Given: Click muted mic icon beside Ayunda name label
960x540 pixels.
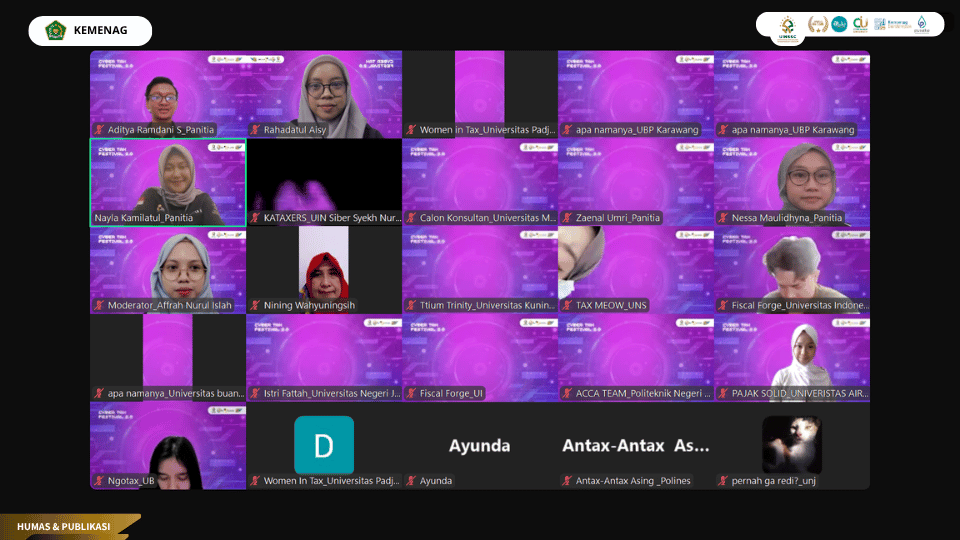Looking at the screenshot, I should (x=411, y=481).
